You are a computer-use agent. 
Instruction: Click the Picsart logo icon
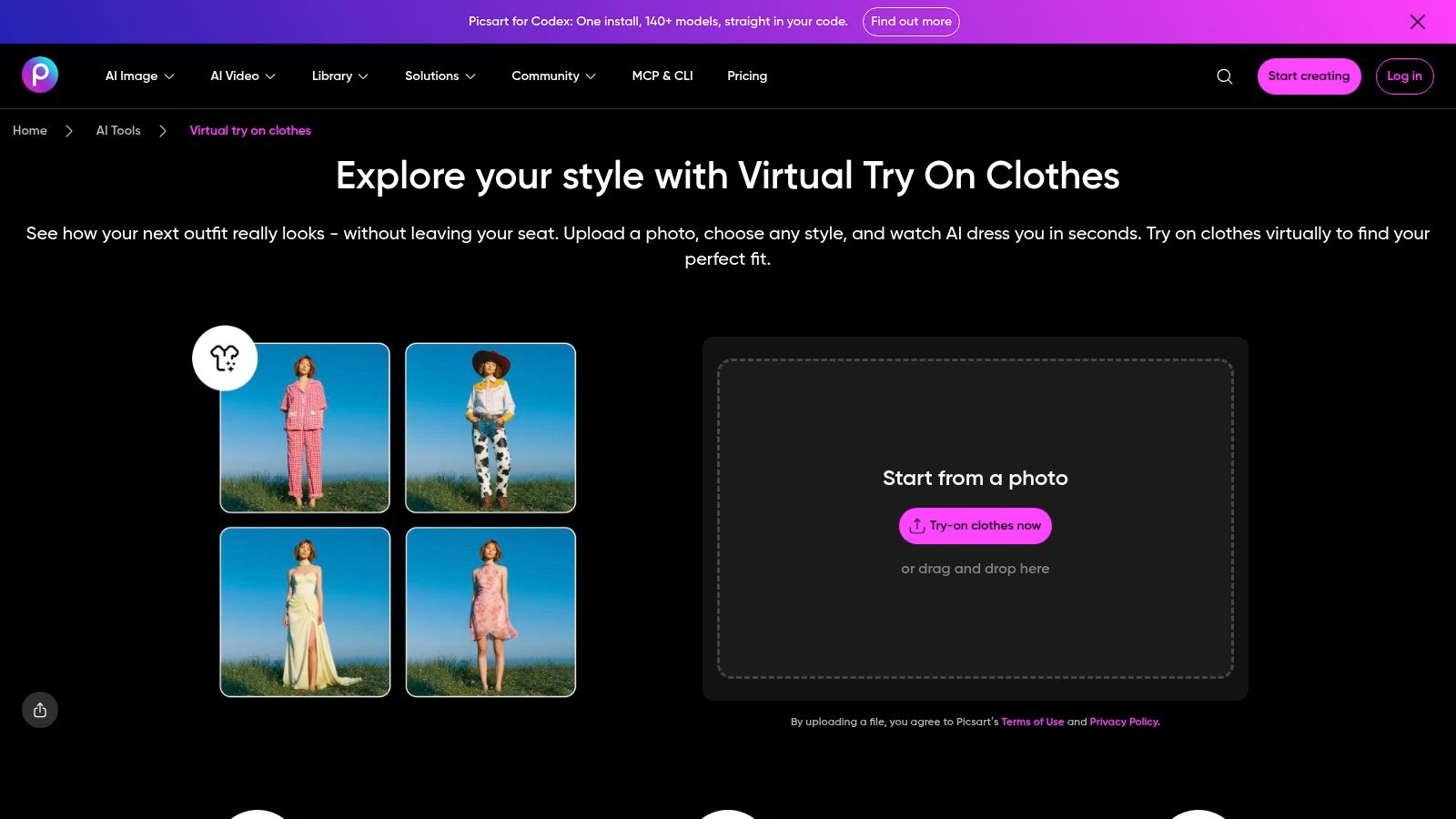[x=40, y=75]
